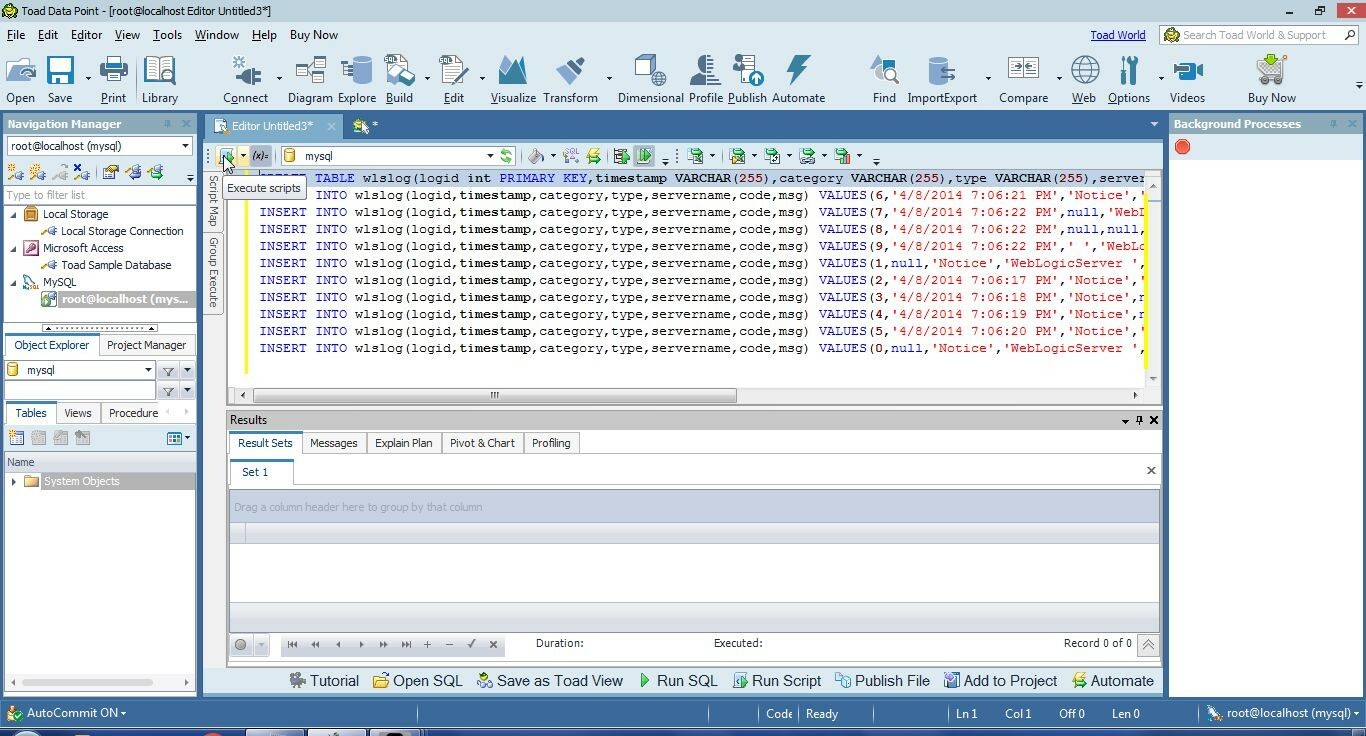The image size is (1366, 736).
Task: Collapse the MySQL connection tree node
Action: (x=14, y=282)
